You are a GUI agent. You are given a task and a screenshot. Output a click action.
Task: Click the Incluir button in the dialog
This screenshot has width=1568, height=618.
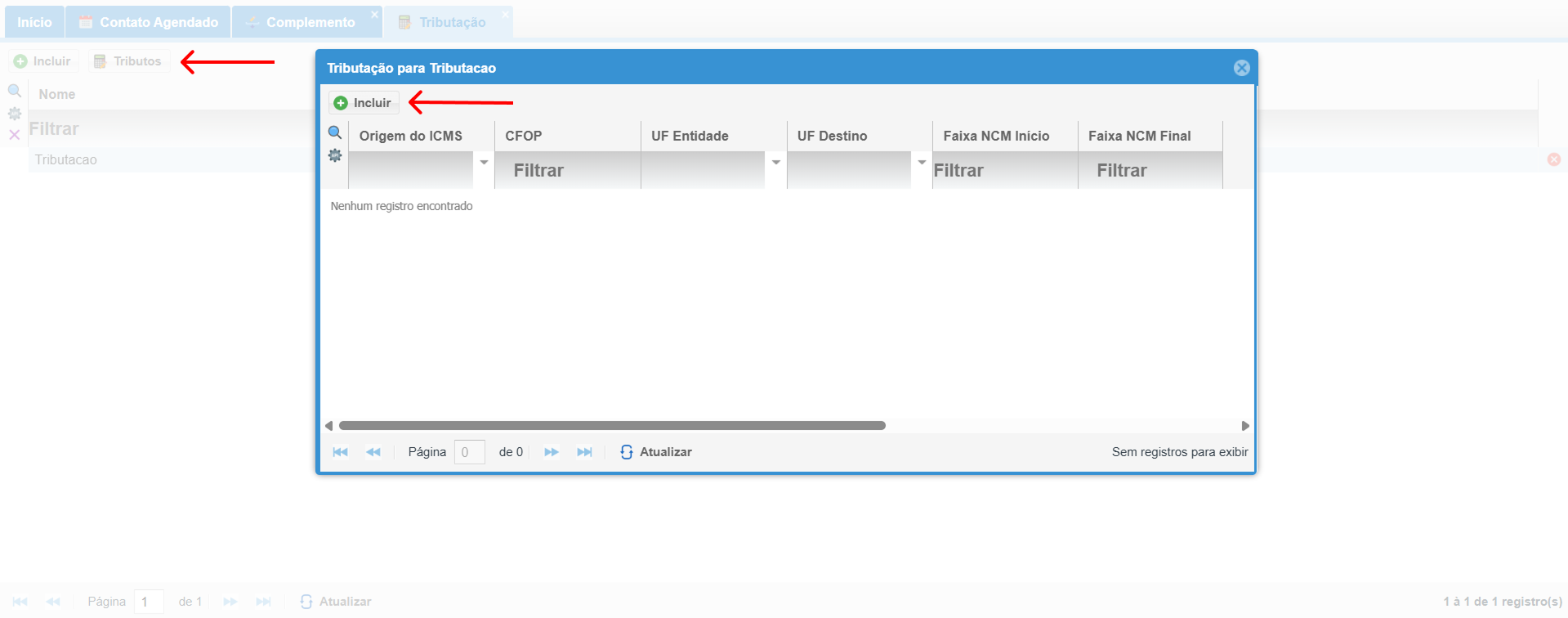click(x=364, y=103)
